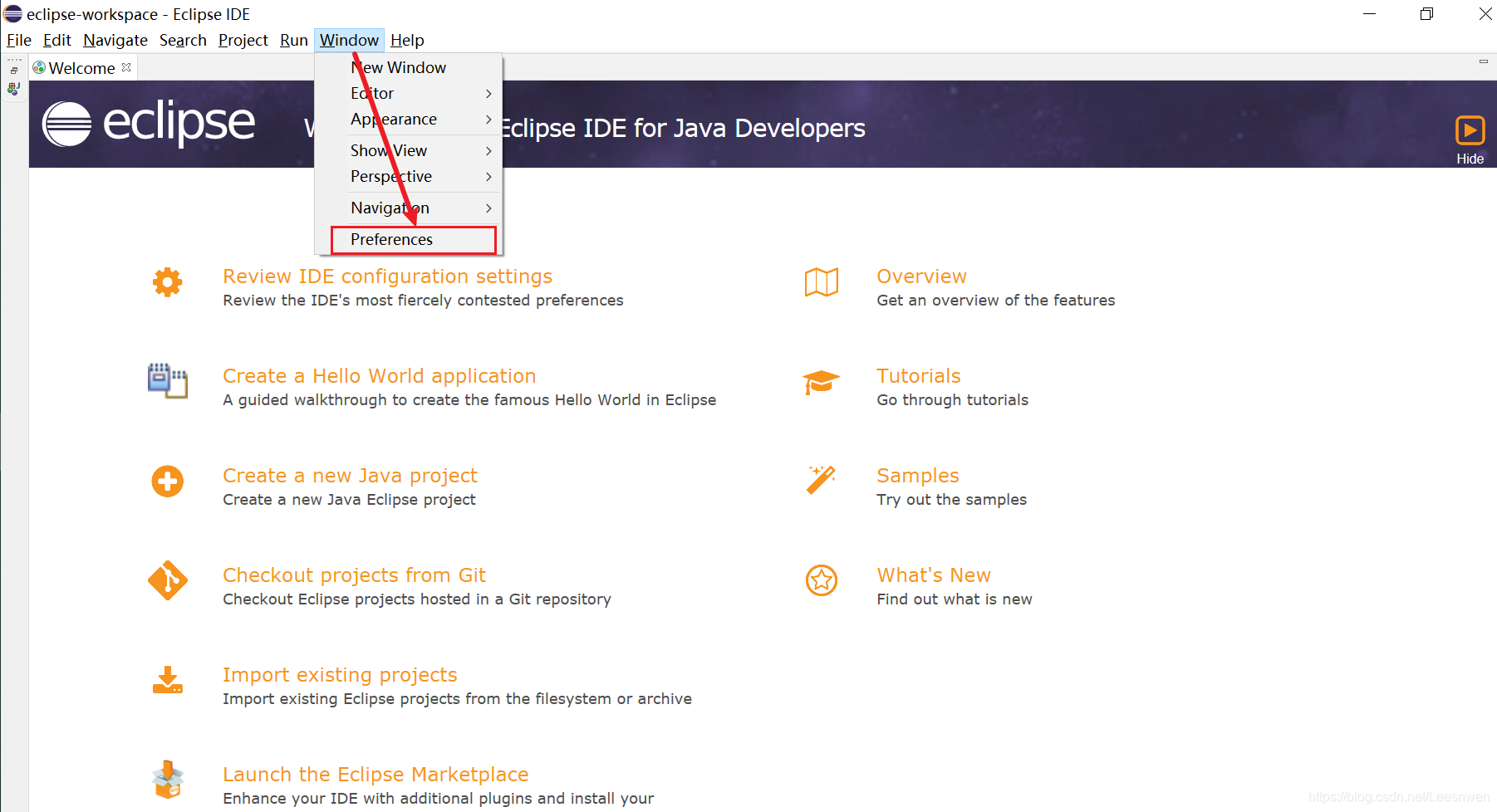This screenshot has width=1497, height=812.
Task: Open Create a Hello World application link
Action: (379, 376)
